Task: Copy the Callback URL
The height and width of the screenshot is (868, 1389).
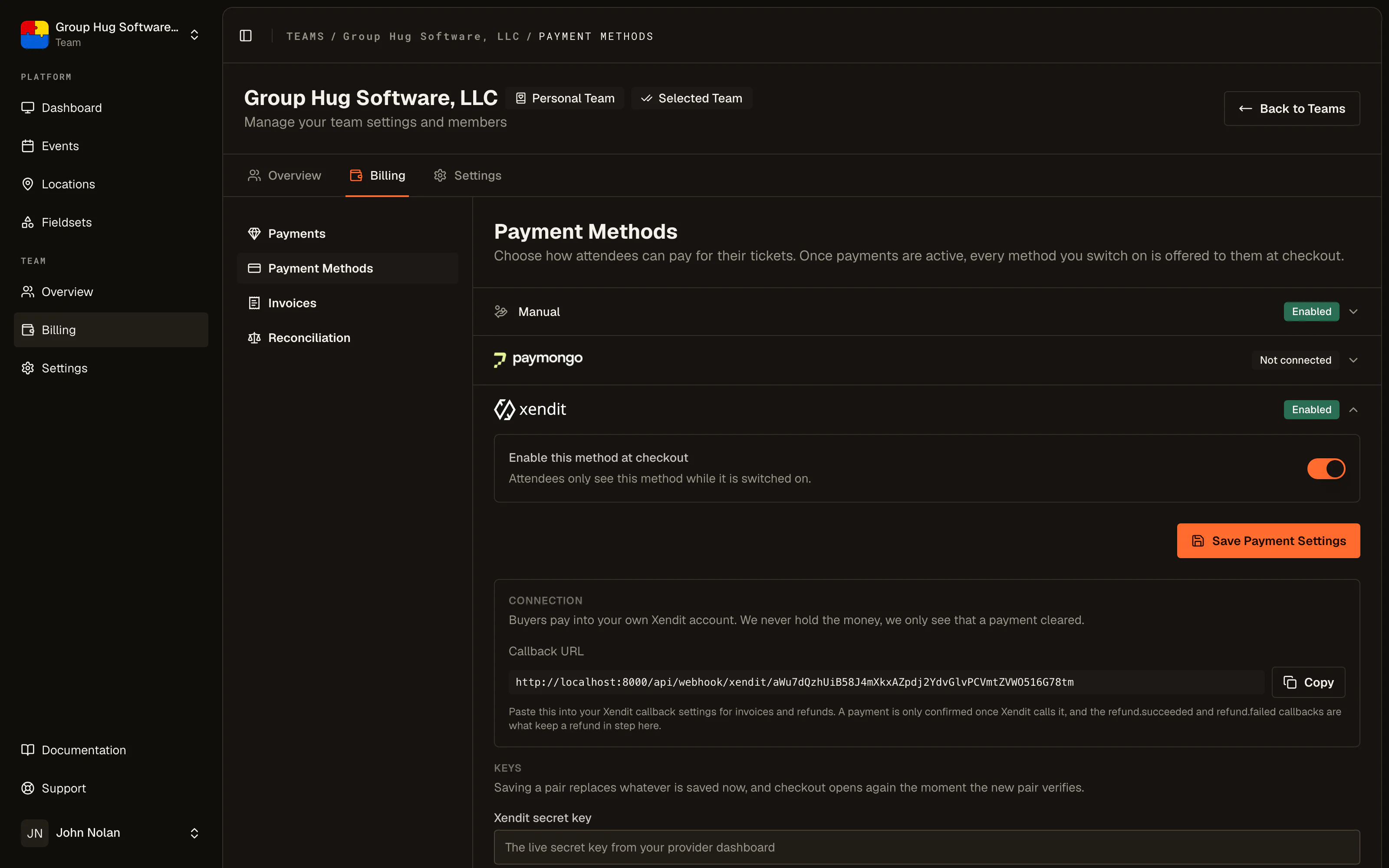Action: point(1308,682)
